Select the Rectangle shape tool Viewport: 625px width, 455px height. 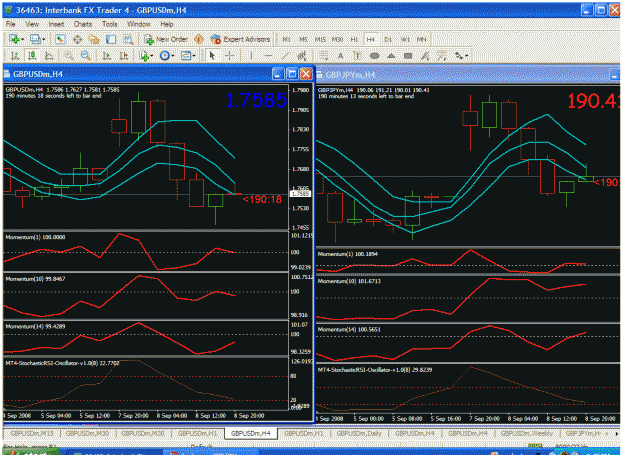pyautogui.click(x=408, y=55)
